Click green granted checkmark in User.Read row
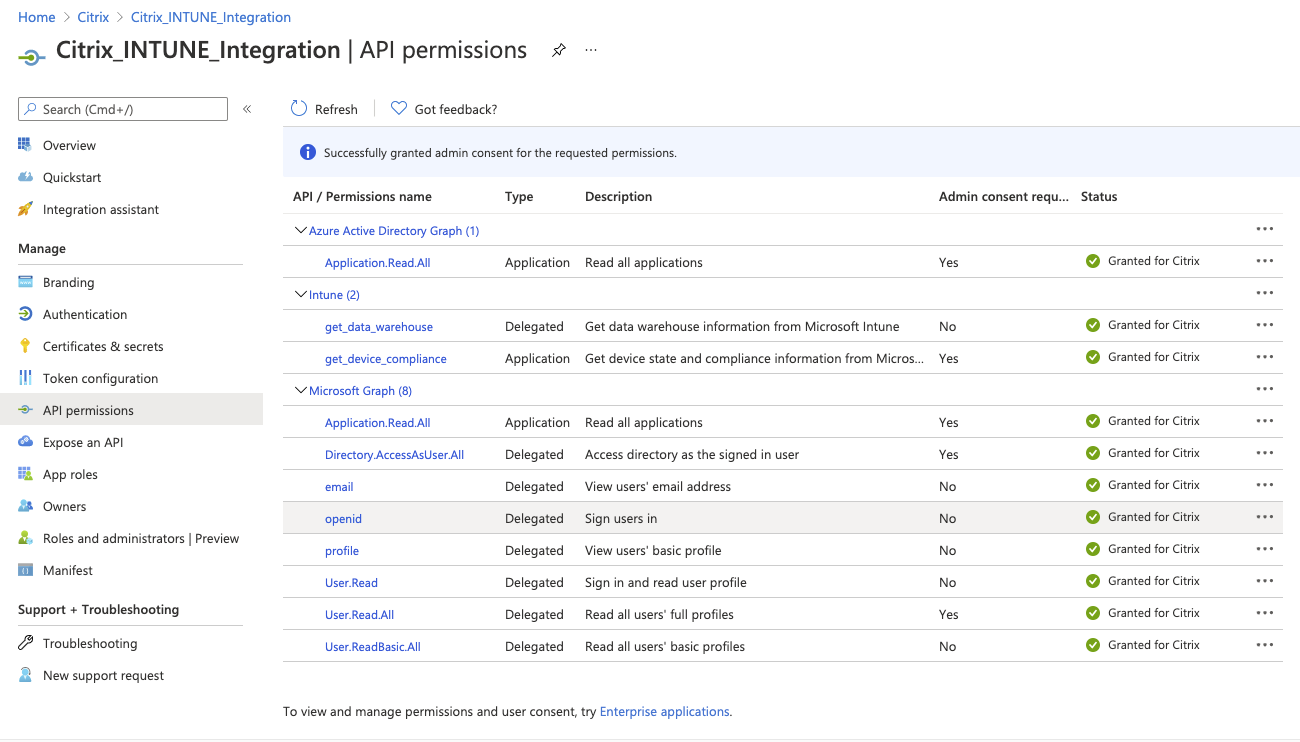Viewport: 1300px width, 742px height. pos(1093,581)
